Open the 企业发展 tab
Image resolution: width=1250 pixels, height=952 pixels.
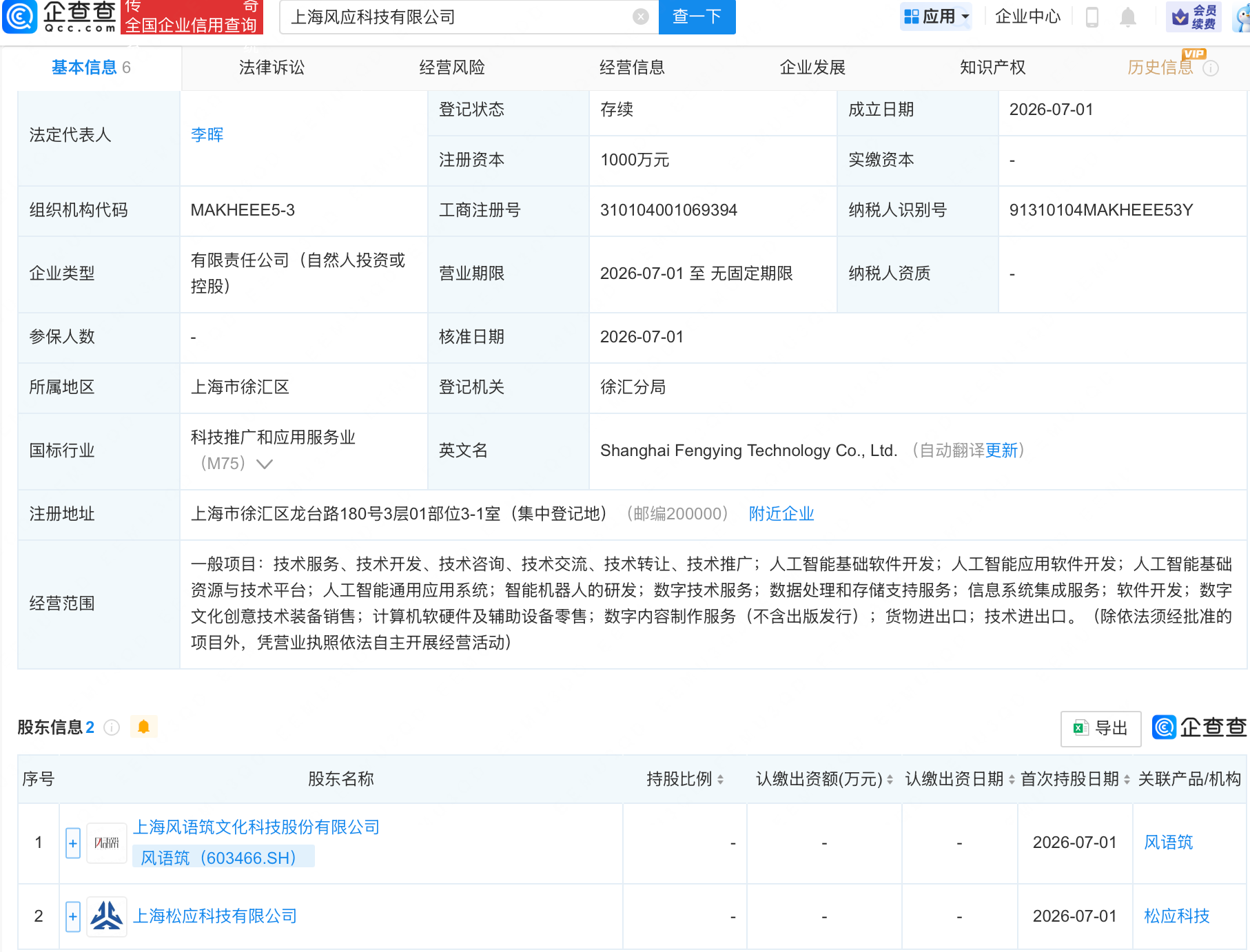pos(812,68)
